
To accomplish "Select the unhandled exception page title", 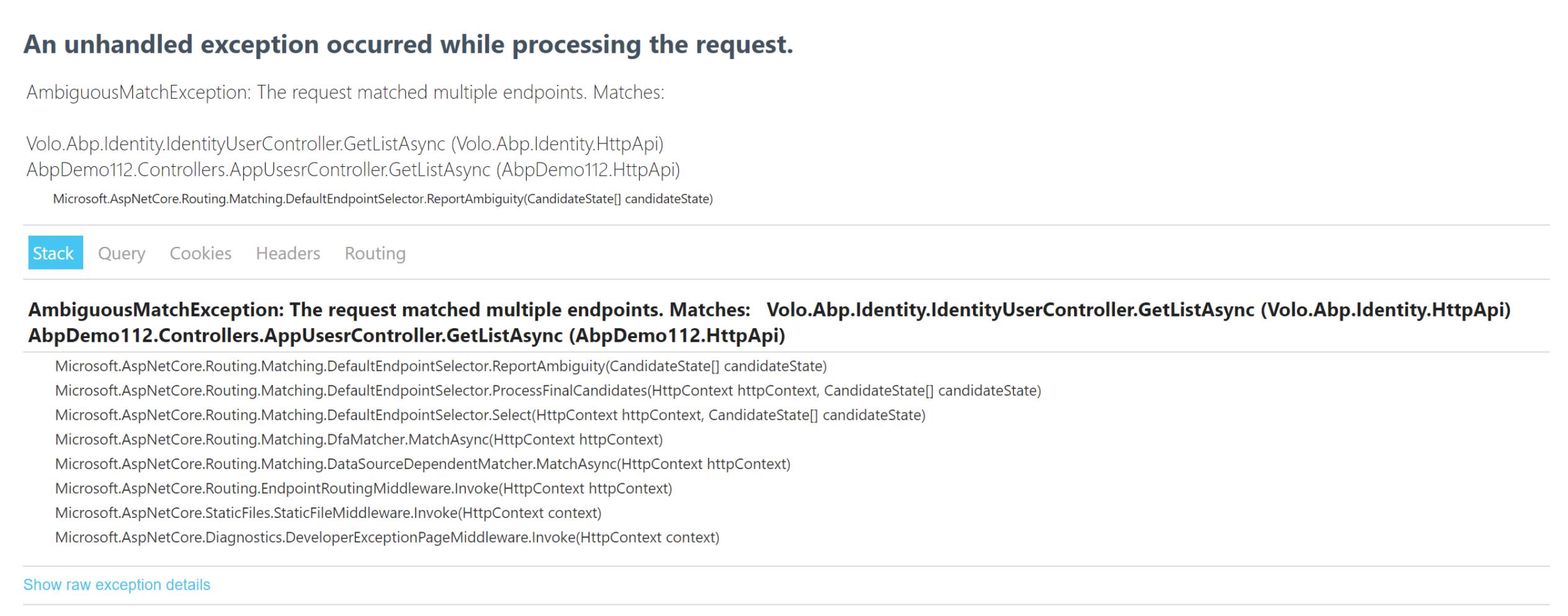I will click(410, 43).
